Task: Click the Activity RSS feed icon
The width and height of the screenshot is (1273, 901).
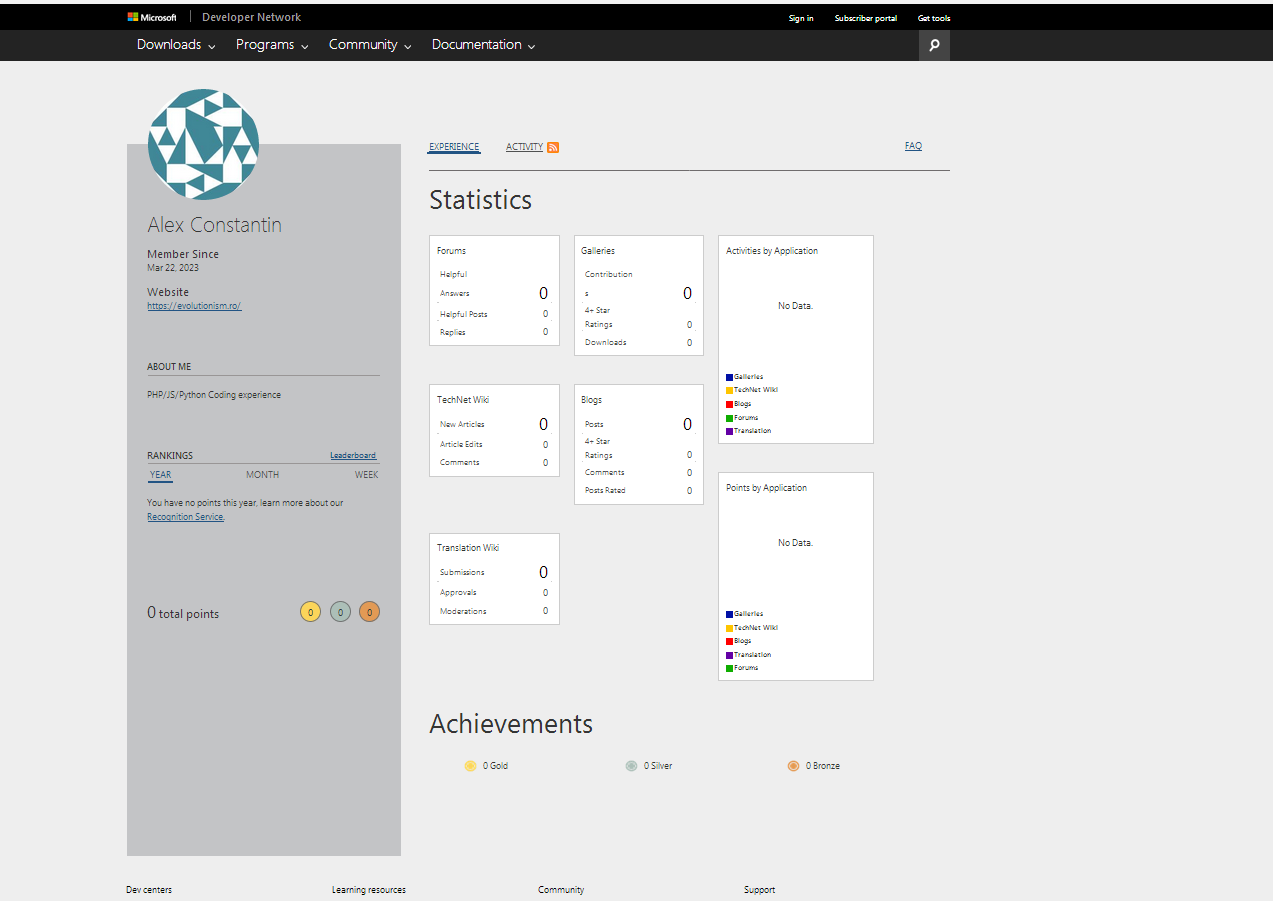Action: (x=553, y=147)
